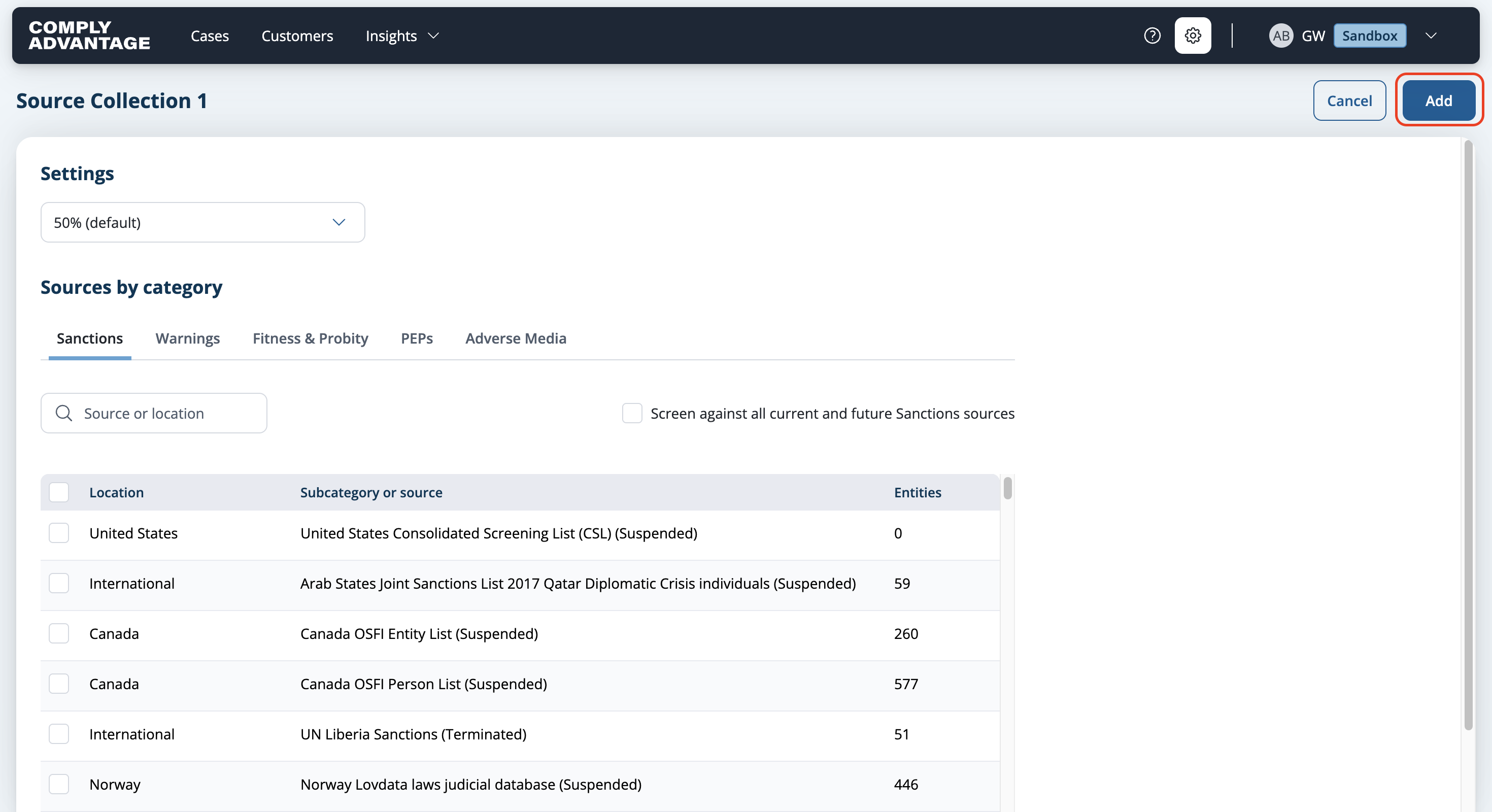Viewport: 1492px width, 812px height.
Task: Open the Insights dropdown menu
Action: 402,36
